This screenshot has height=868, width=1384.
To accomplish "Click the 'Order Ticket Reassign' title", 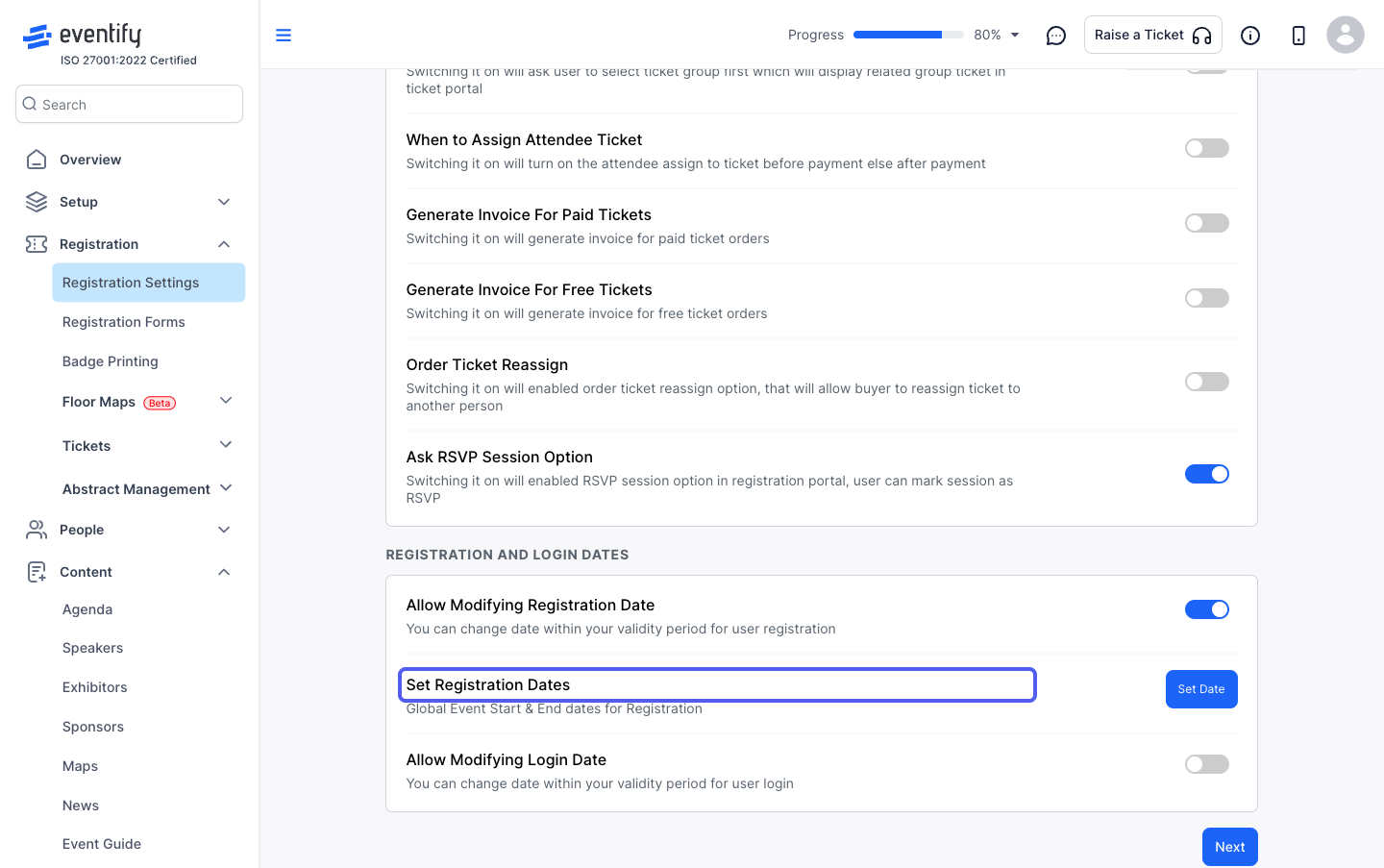I will click(487, 364).
